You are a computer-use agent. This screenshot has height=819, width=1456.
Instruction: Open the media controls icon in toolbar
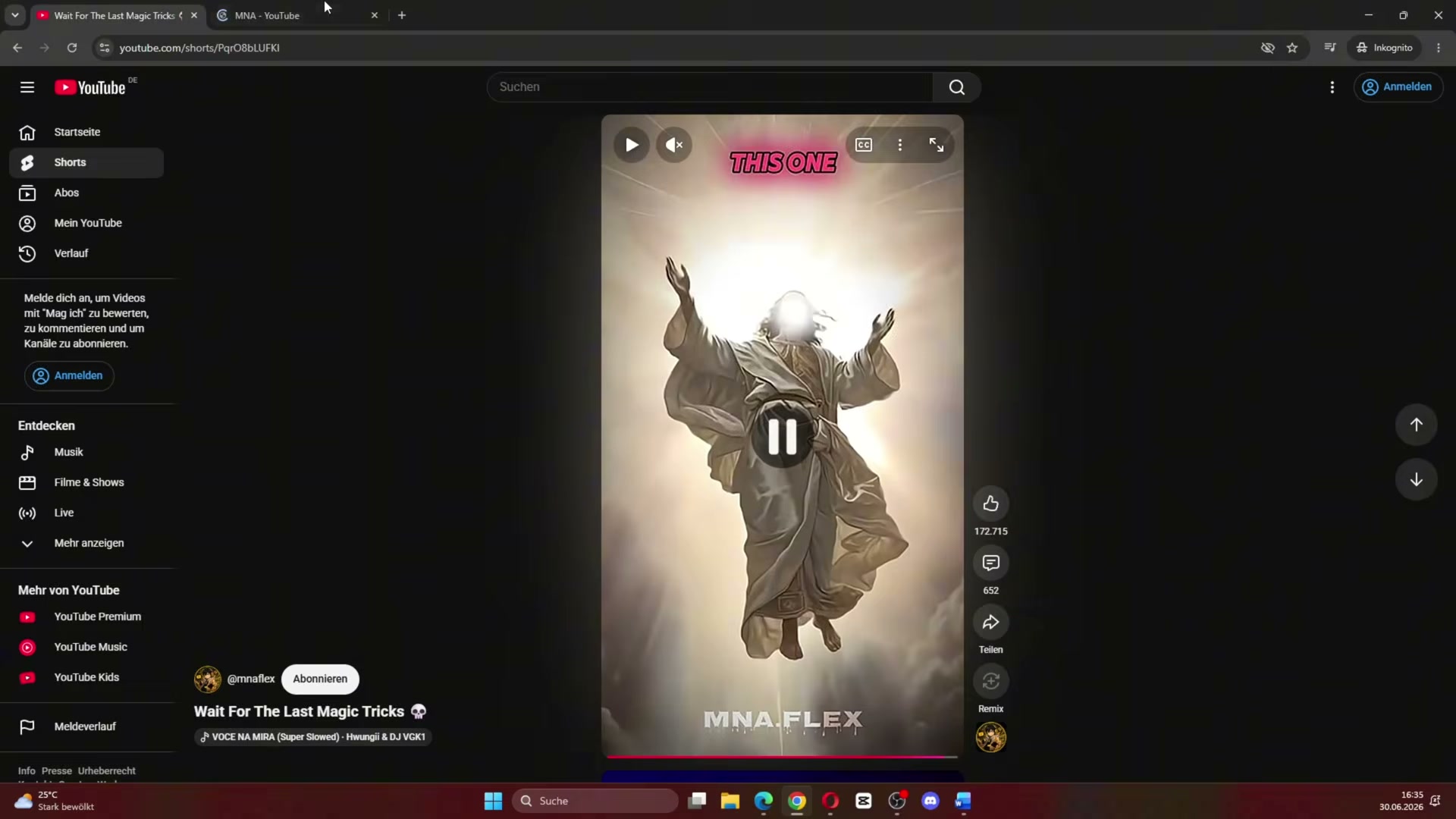click(1330, 48)
